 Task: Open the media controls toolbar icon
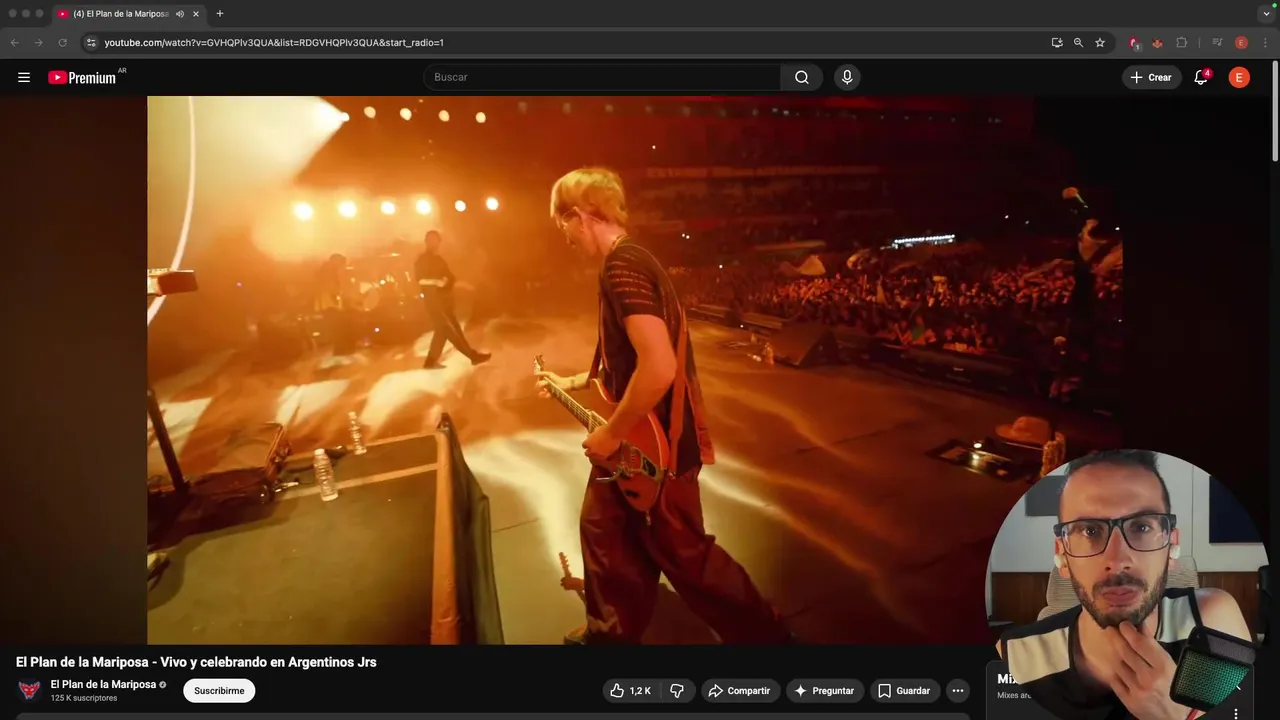pyautogui.click(x=1217, y=43)
